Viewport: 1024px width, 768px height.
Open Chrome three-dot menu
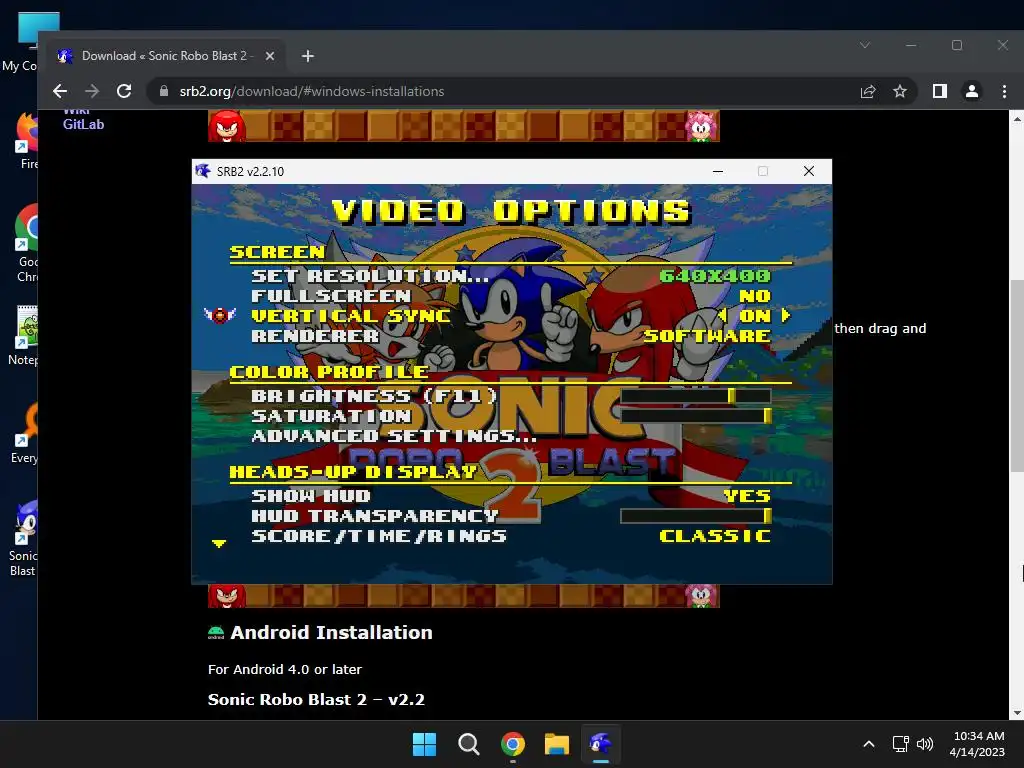pos(1004,91)
